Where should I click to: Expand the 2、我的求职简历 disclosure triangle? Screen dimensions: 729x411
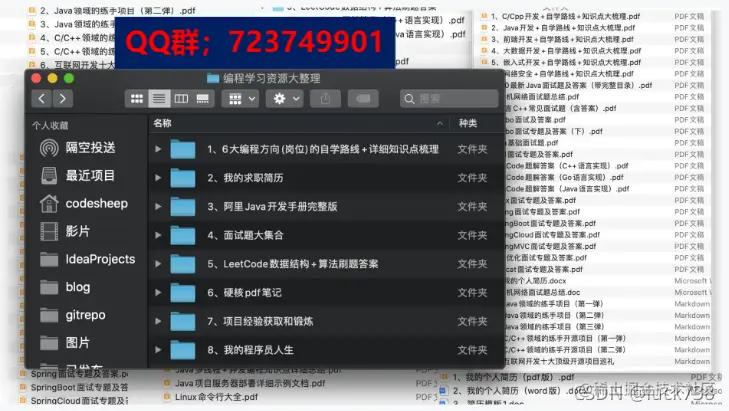158,178
